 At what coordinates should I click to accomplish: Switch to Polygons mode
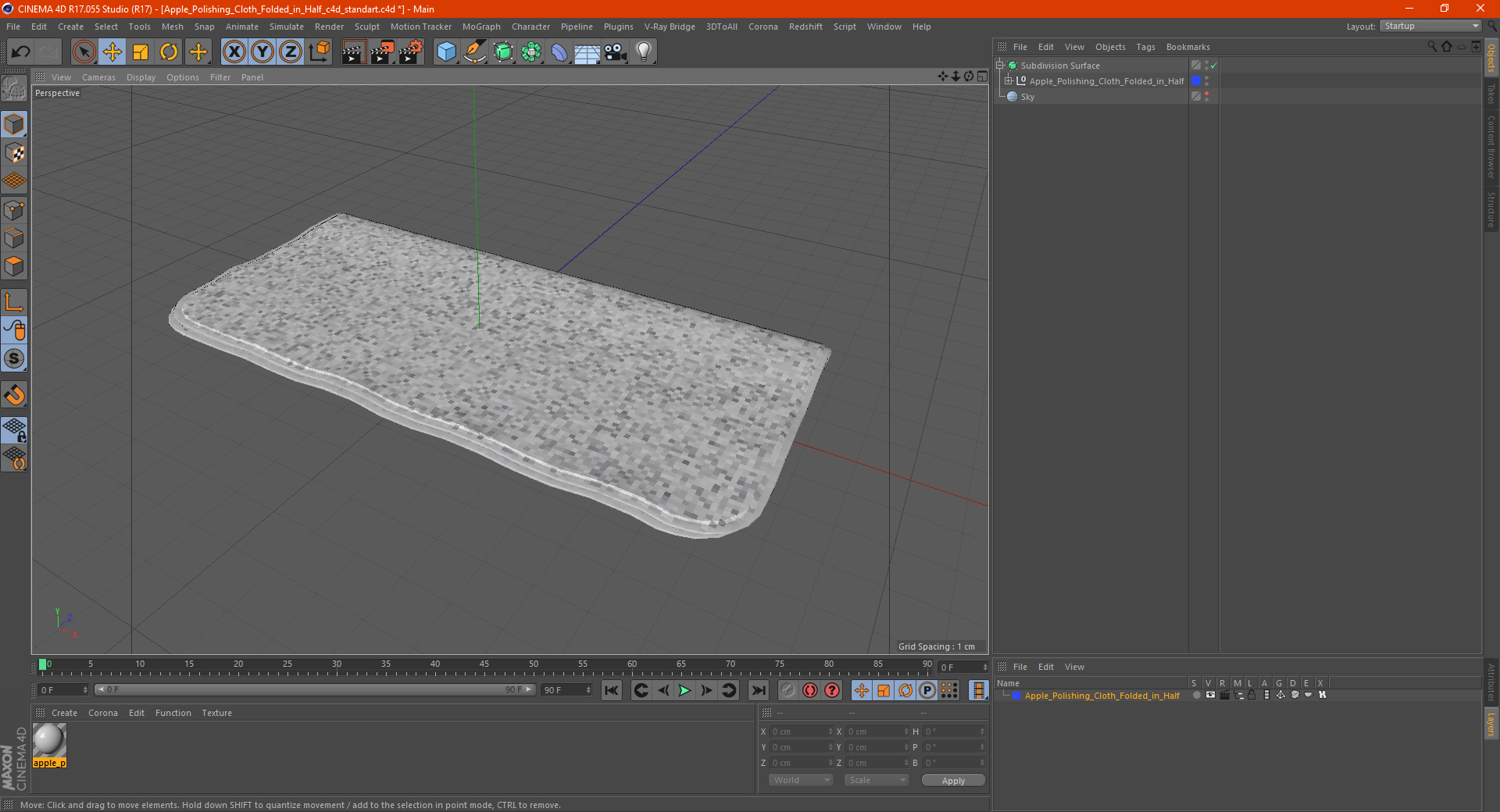click(14, 266)
